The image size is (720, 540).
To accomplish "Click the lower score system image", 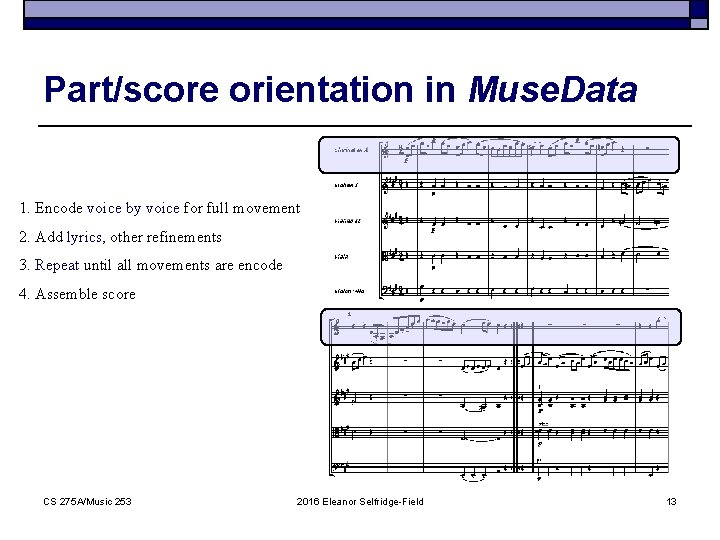I will (x=501, y=394).
